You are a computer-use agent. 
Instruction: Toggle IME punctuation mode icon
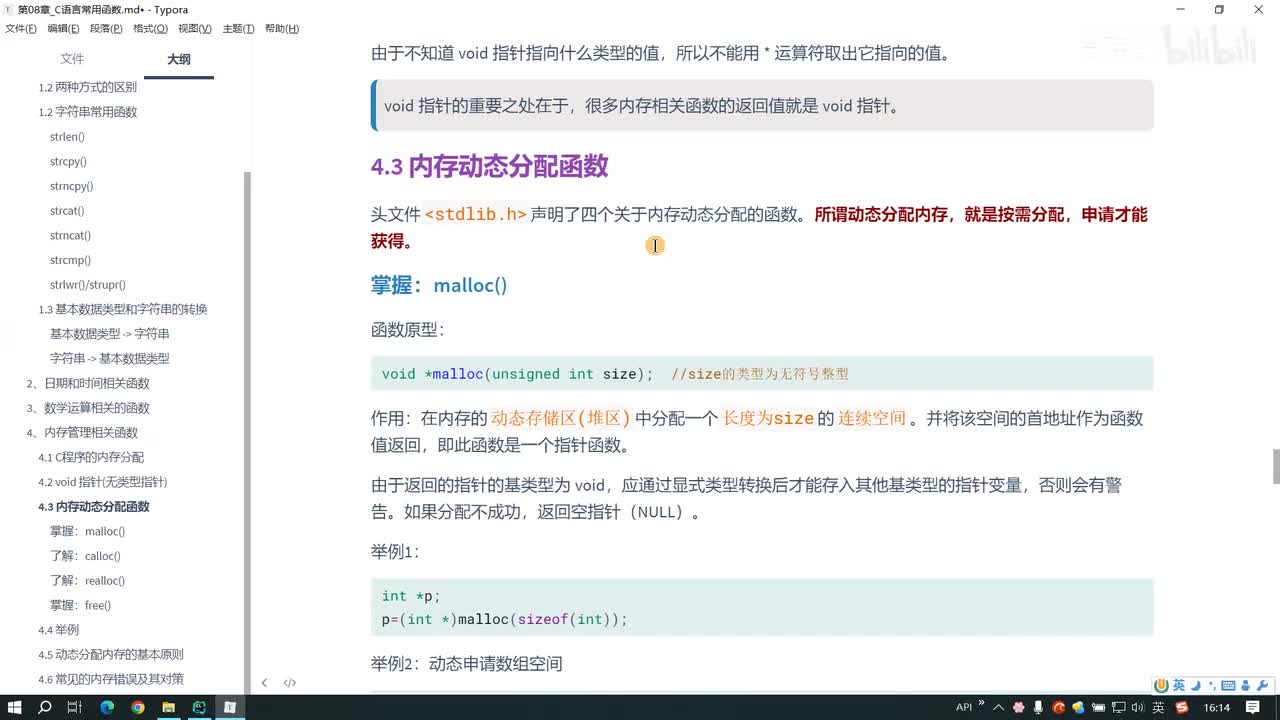1212,685
